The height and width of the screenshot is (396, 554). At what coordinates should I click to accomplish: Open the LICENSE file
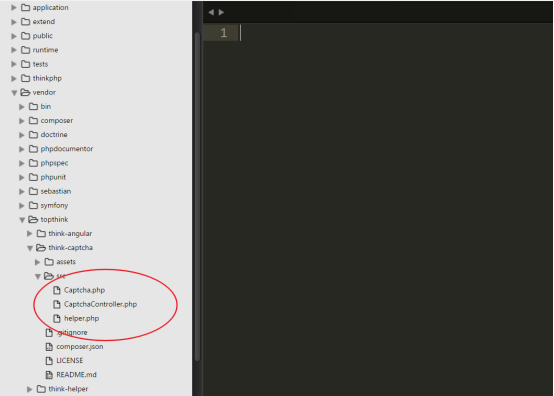click(70, 361)
